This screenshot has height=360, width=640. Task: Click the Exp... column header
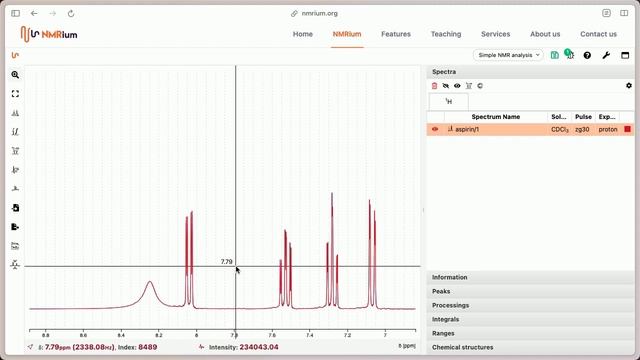tap(607, 117)
